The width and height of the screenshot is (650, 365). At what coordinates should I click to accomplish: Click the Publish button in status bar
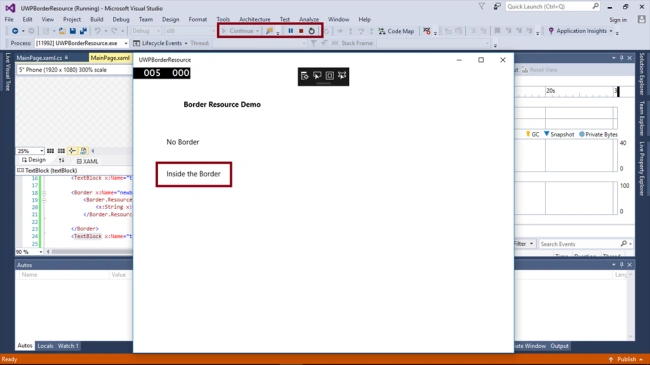(x=626, y=359)
